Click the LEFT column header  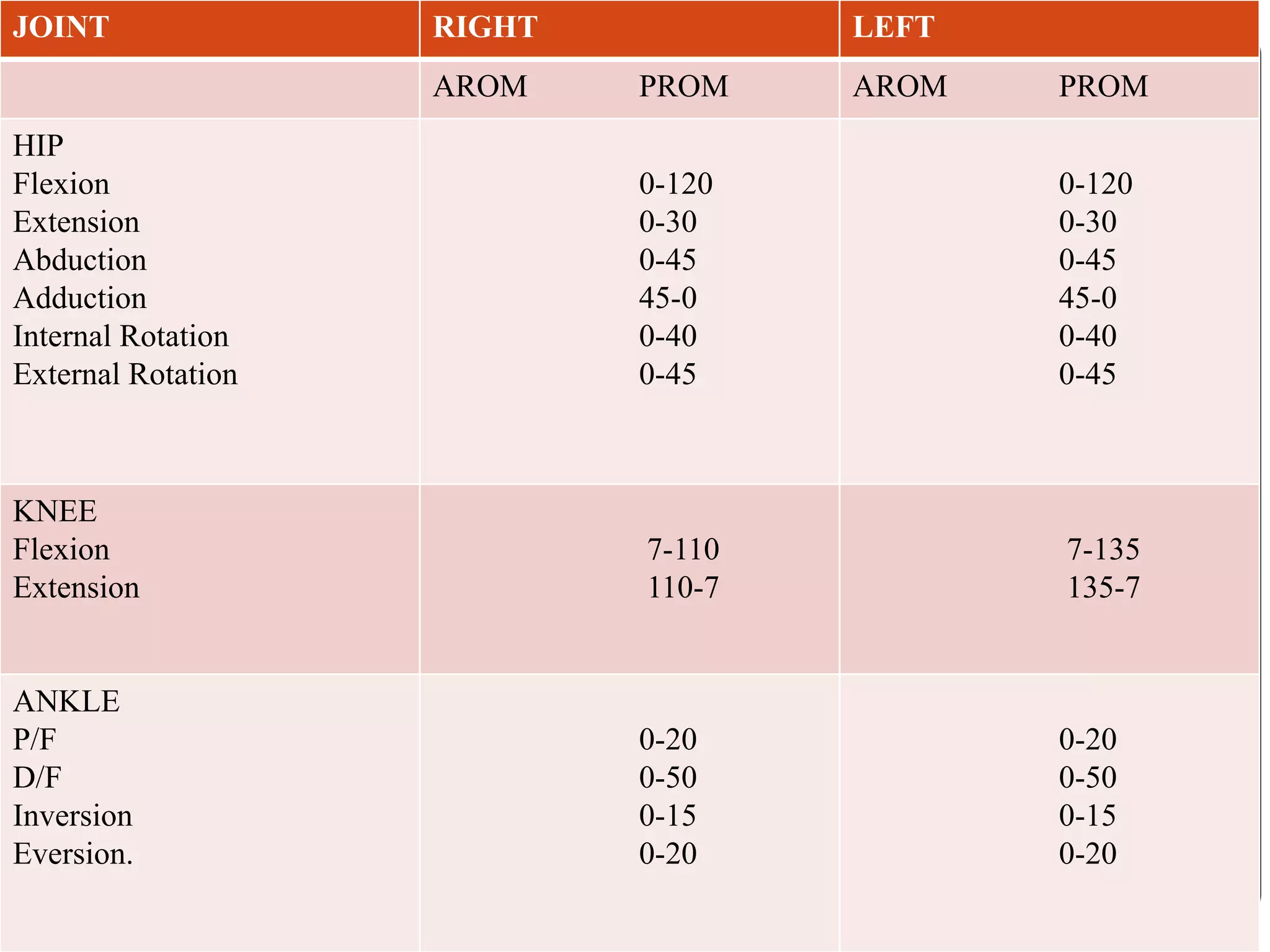(x=893, y=27)
